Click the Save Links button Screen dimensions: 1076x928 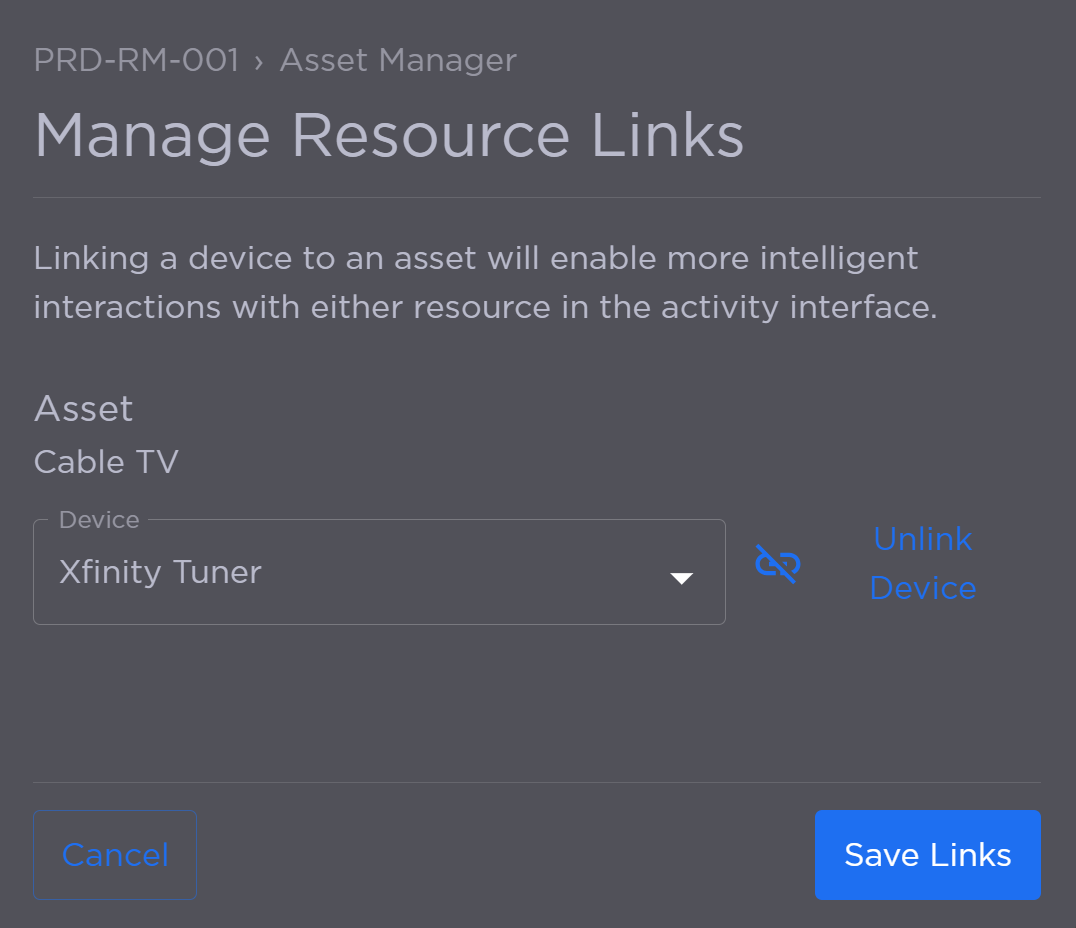click(x=927, y=855)
